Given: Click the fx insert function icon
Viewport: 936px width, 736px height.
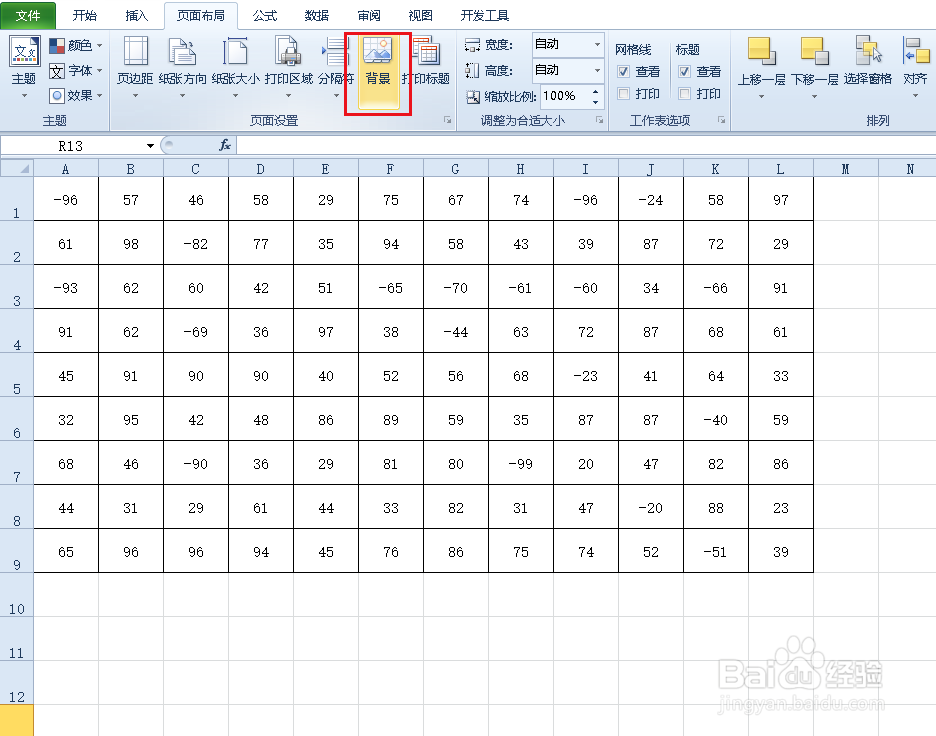Looking at the screenshot, I should [x=225, y=145].
